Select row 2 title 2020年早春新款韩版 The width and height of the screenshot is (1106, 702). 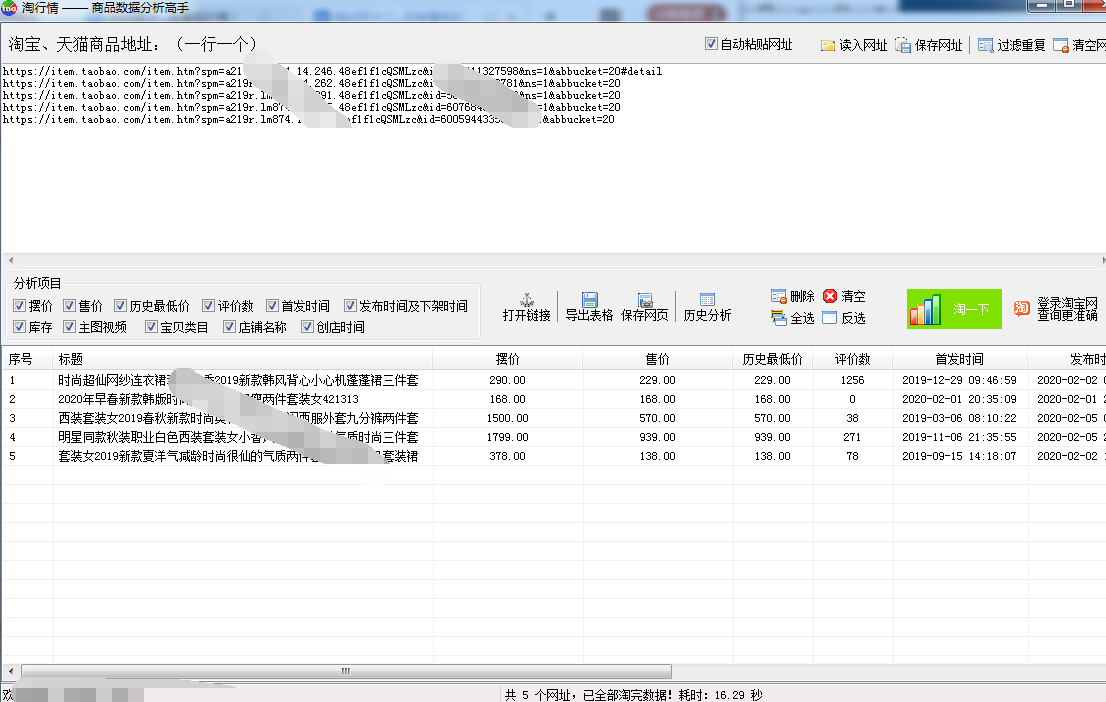coord(208,399)
